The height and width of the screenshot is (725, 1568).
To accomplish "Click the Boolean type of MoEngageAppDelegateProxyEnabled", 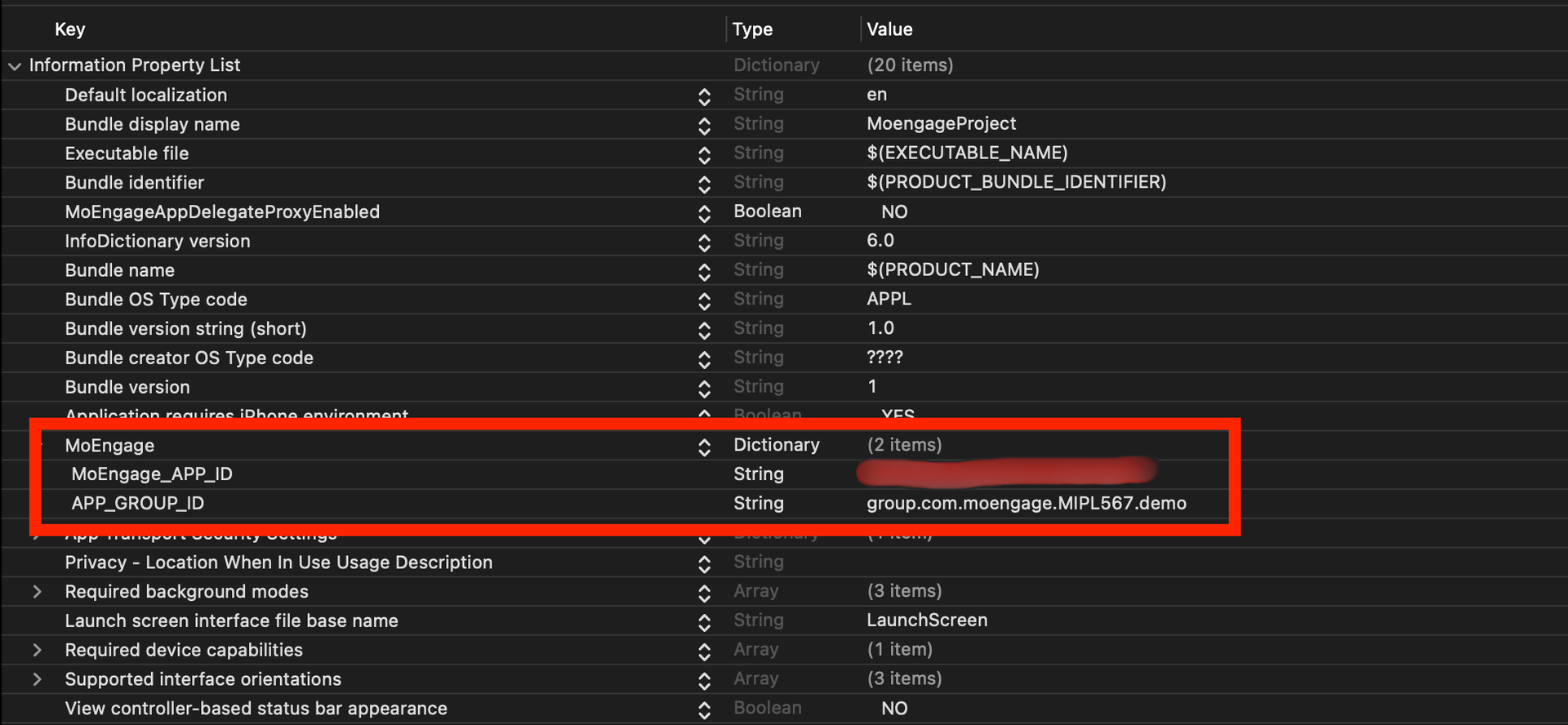I will click(768, 211).
